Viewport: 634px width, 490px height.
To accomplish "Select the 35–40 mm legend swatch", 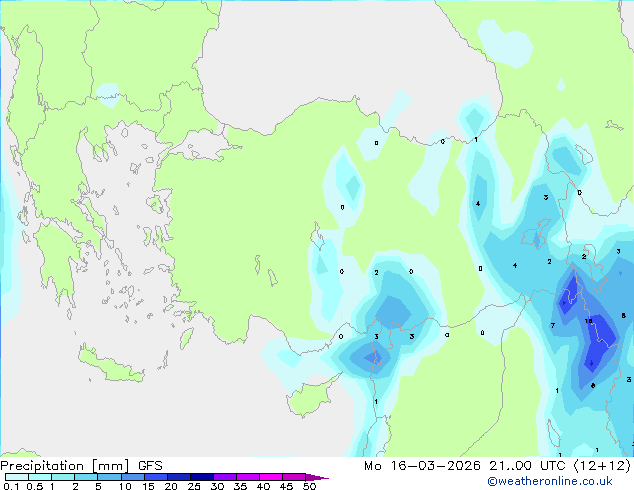I will point(248,477).
